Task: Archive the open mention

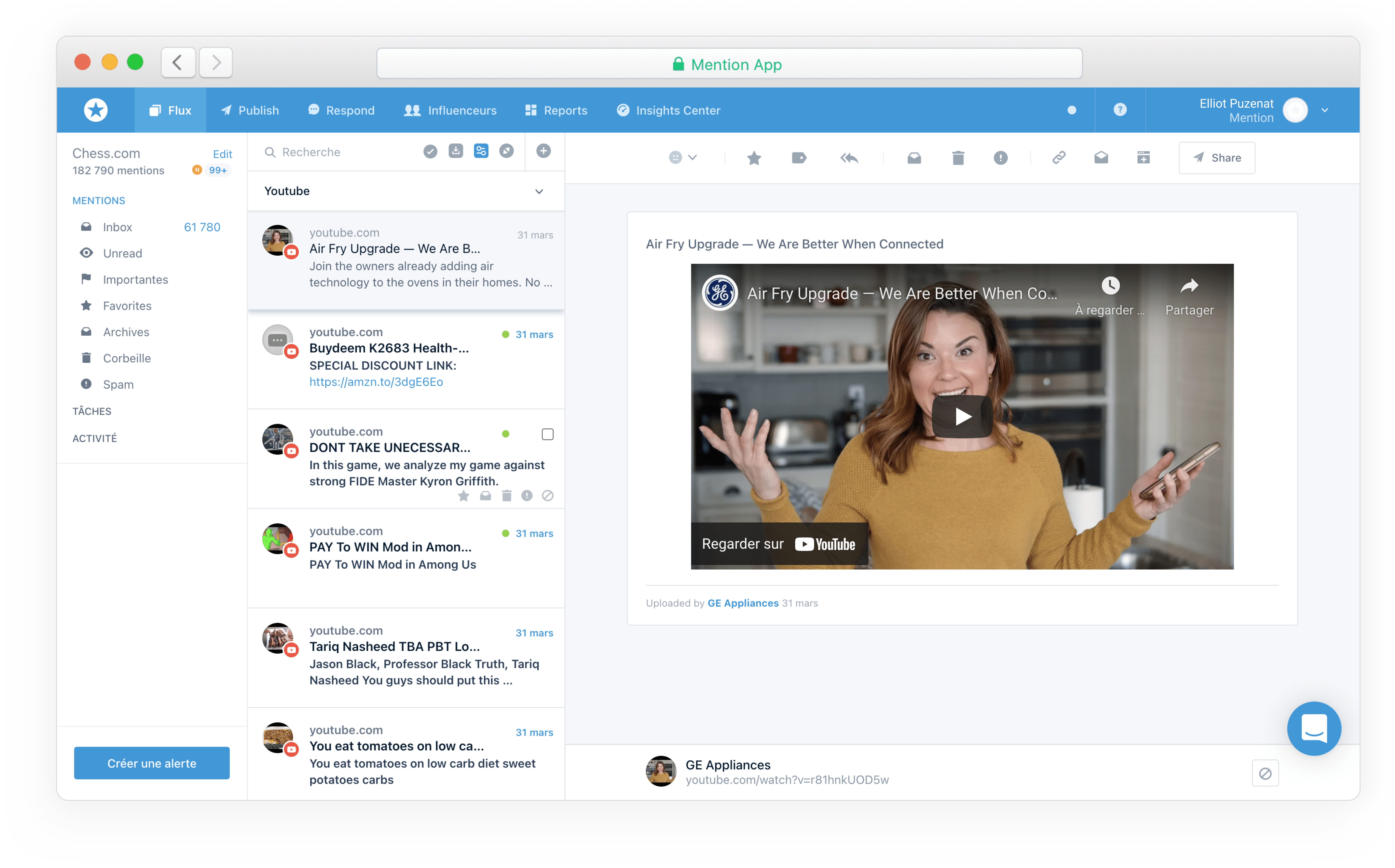Action: tap(914, 158)
